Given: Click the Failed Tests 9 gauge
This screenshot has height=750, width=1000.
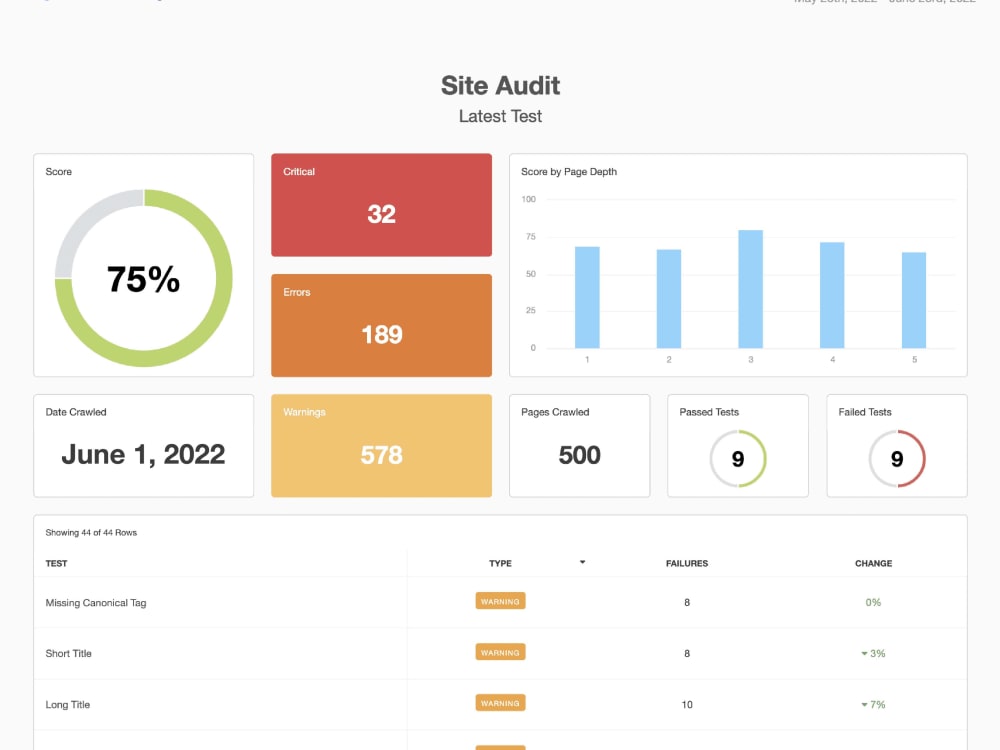Looking at the screenshot, I should [897, 459].
